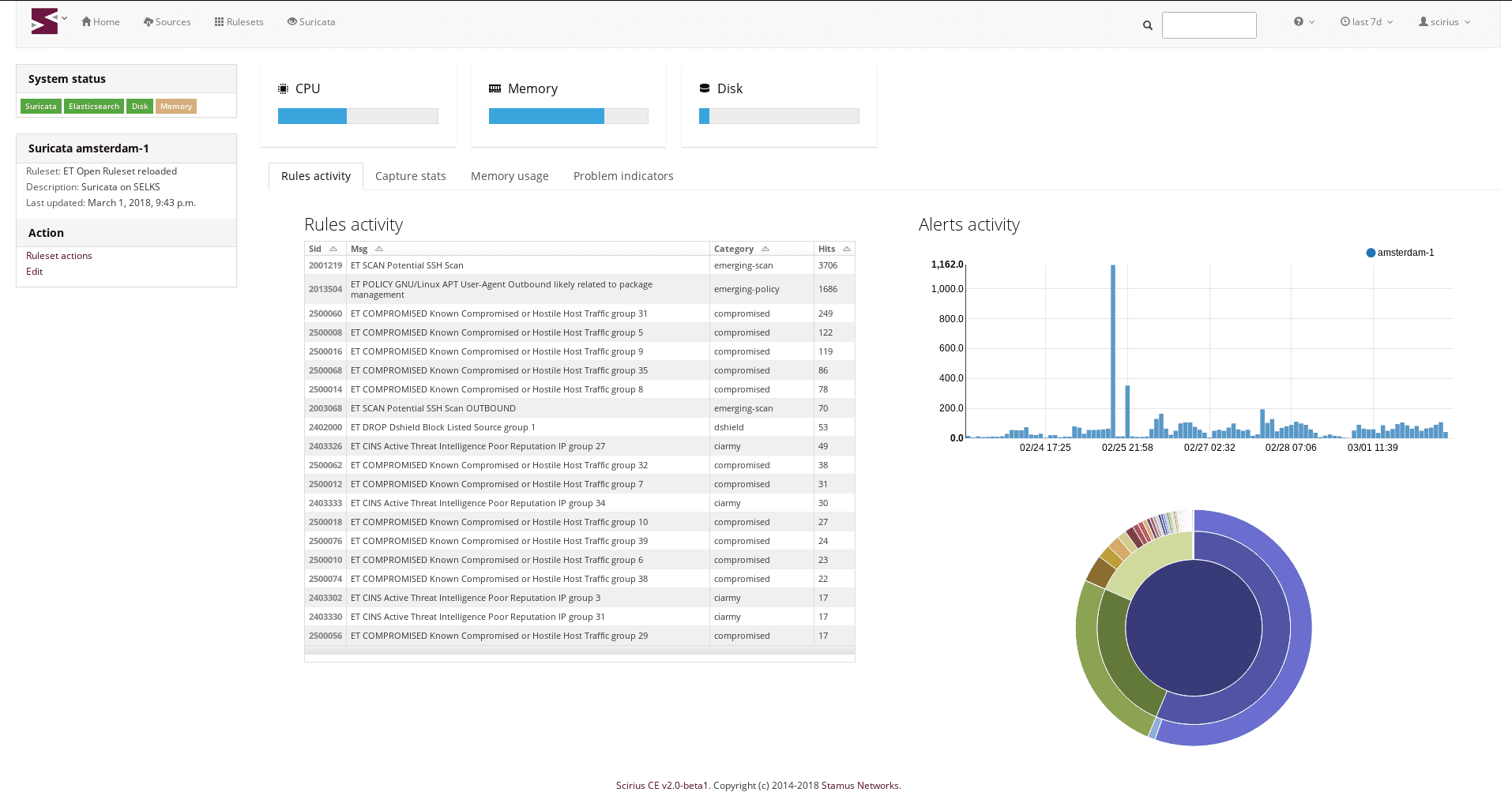Click the CPU chip icon
The image size is (1512, 807).
[x=284, y=88]
